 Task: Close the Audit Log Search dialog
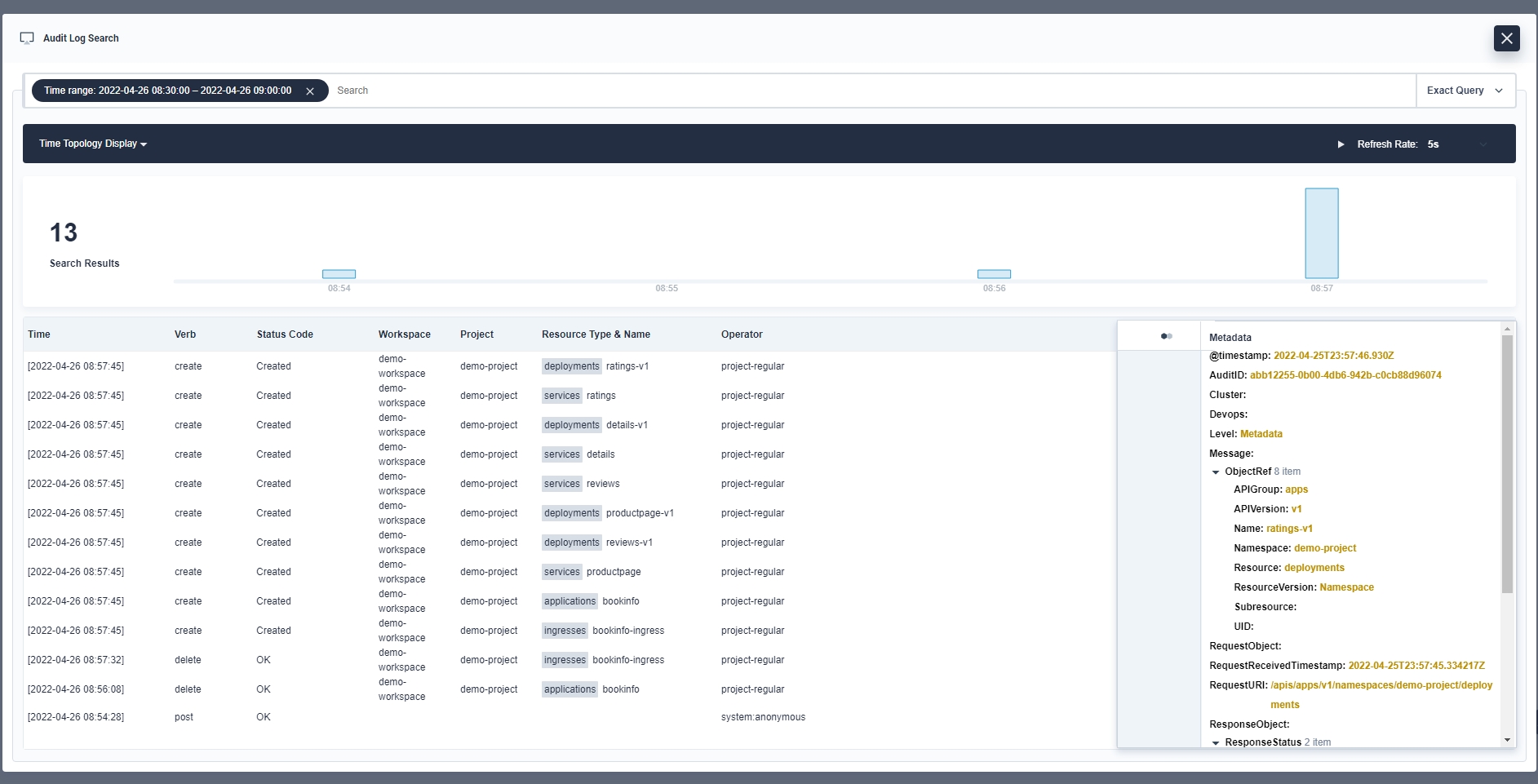point(1506,38)
